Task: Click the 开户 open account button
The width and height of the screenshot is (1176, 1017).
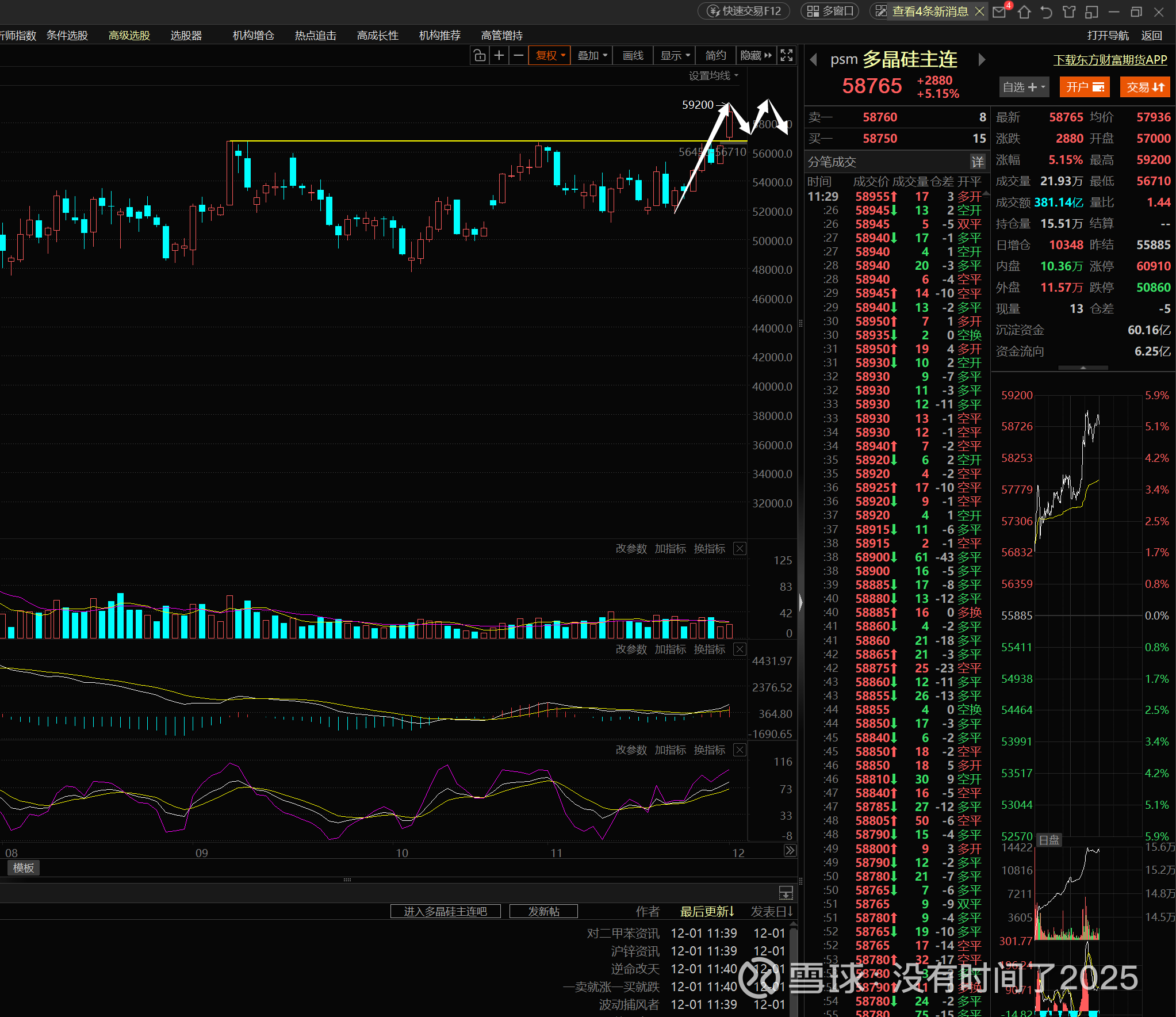Action: [1085, 87]
